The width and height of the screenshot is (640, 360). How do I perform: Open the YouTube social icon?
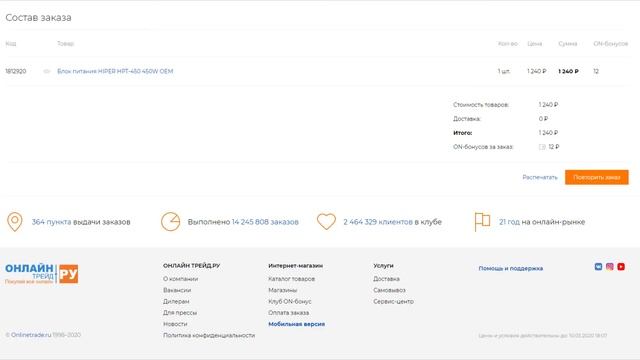coord(621,267)
